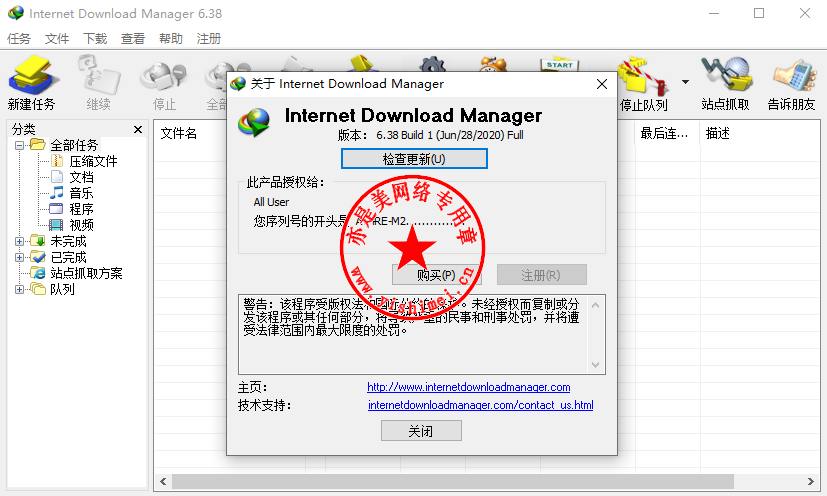The image size is (827, 496).
Task: Click the New Task (新建任务) toolbar icon
Action: [x=31, y=83]
